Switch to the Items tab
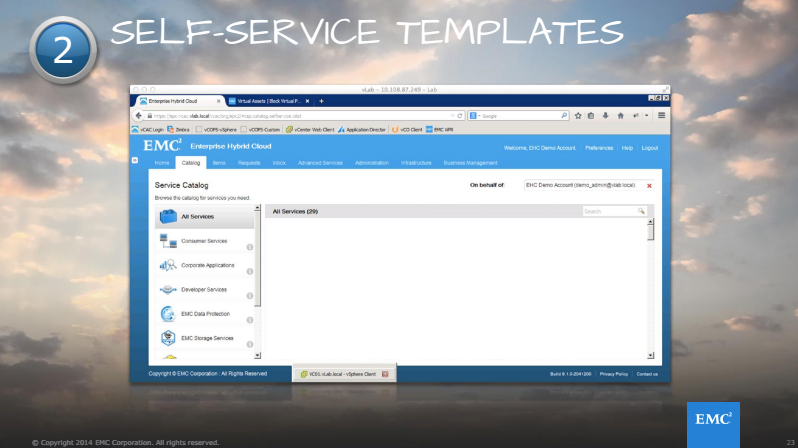This screenshot has height=448, width=798. click(219, 163)
